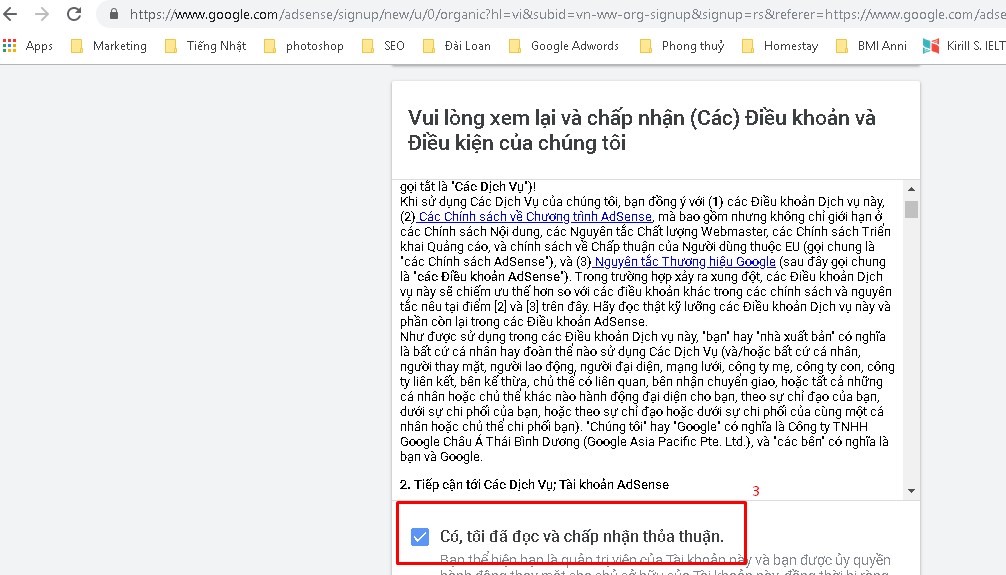Open the Homestay bookmark folder
Image resolution: width=1006 pixels, height=575 pixels.
(780, 46)
